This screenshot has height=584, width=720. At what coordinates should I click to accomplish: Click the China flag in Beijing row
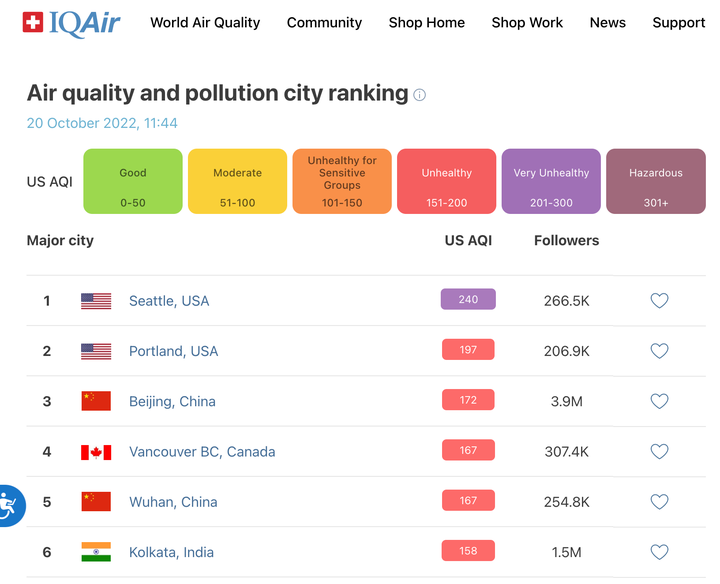(x=96, y=401)
